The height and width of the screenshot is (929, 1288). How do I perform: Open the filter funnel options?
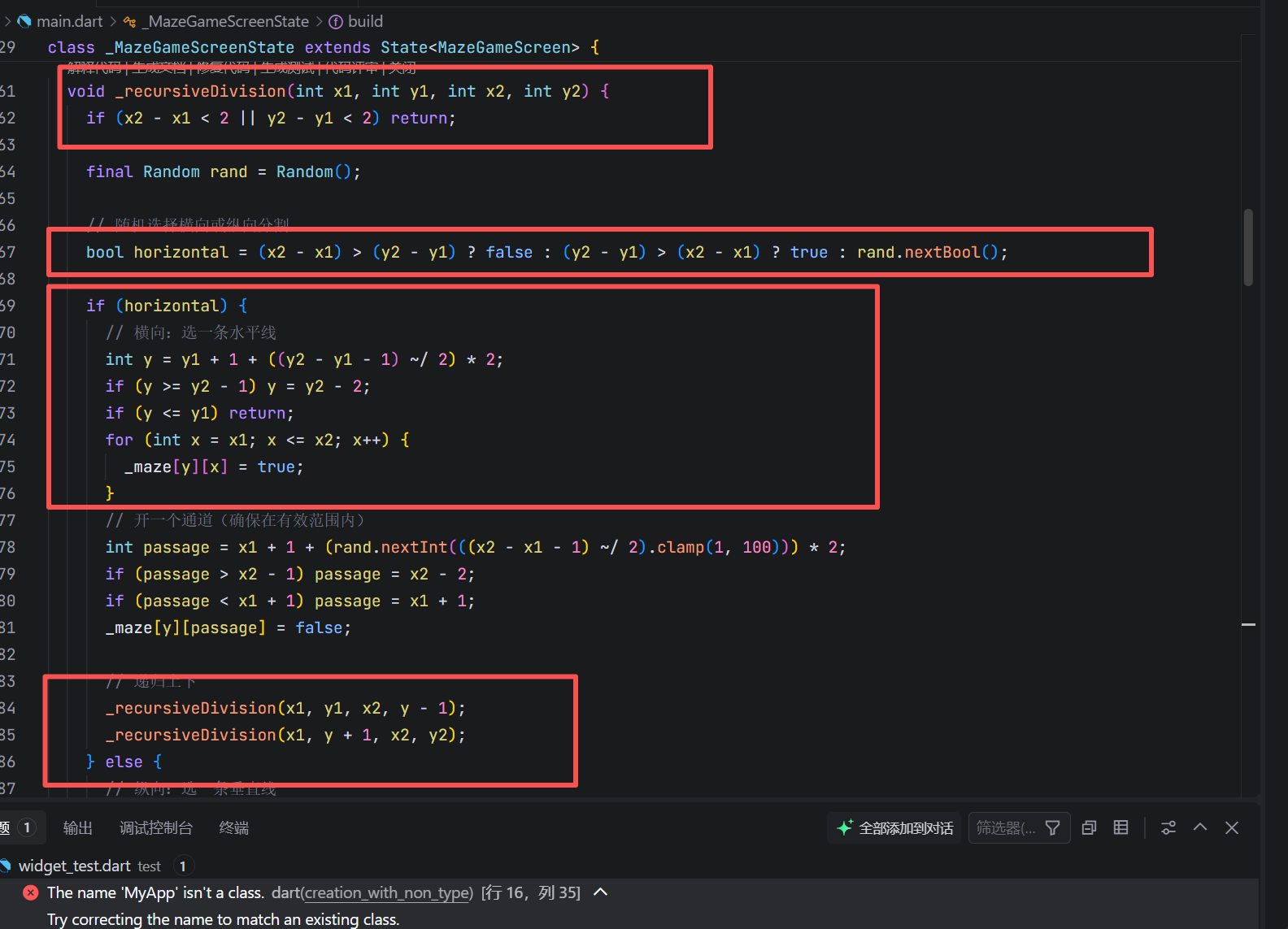point(1053,827)
